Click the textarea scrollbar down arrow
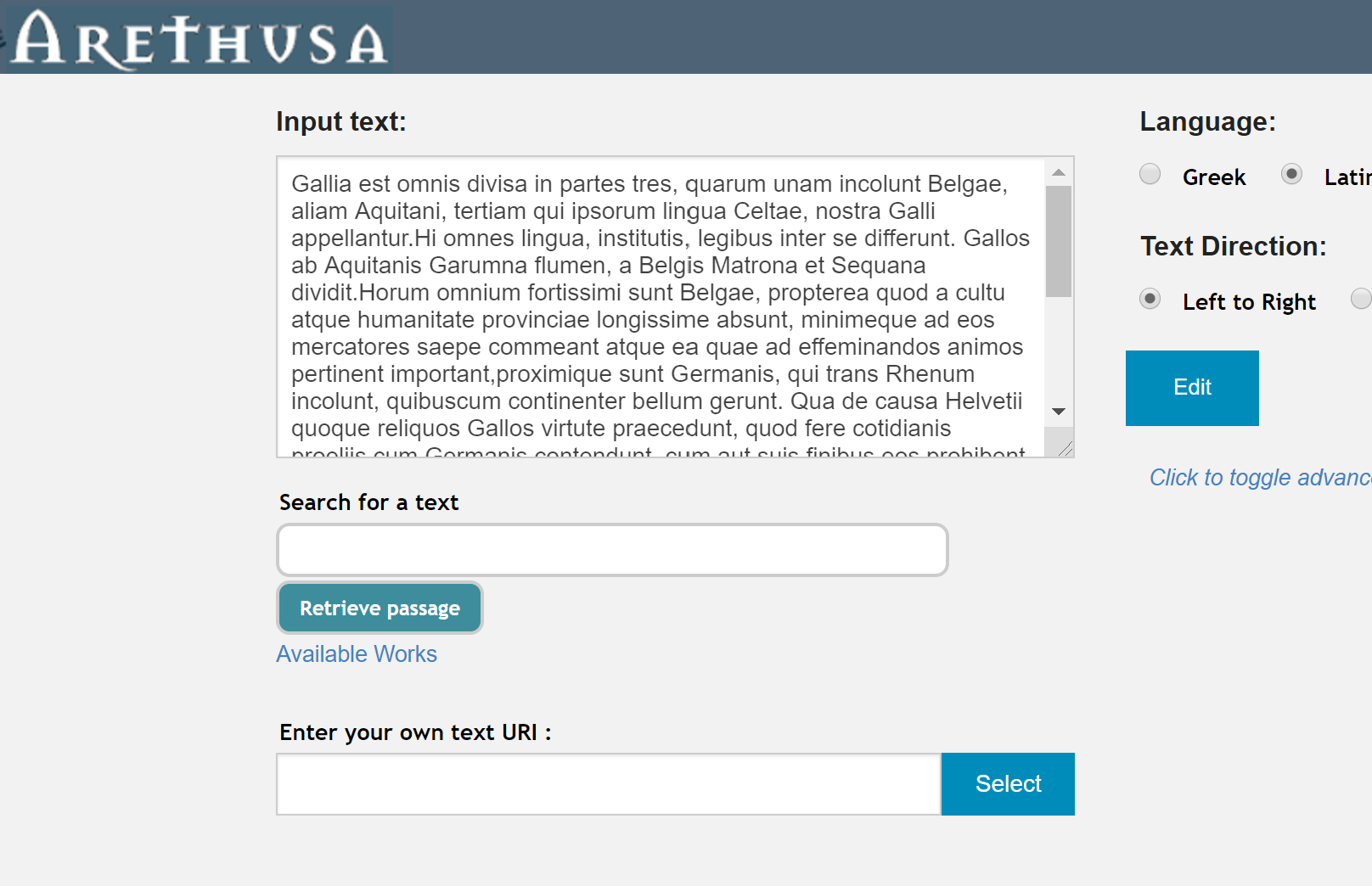Image resolution: width=1372 pixels, height=886 pixels. pyautogui.click(x=1059, y=412)
